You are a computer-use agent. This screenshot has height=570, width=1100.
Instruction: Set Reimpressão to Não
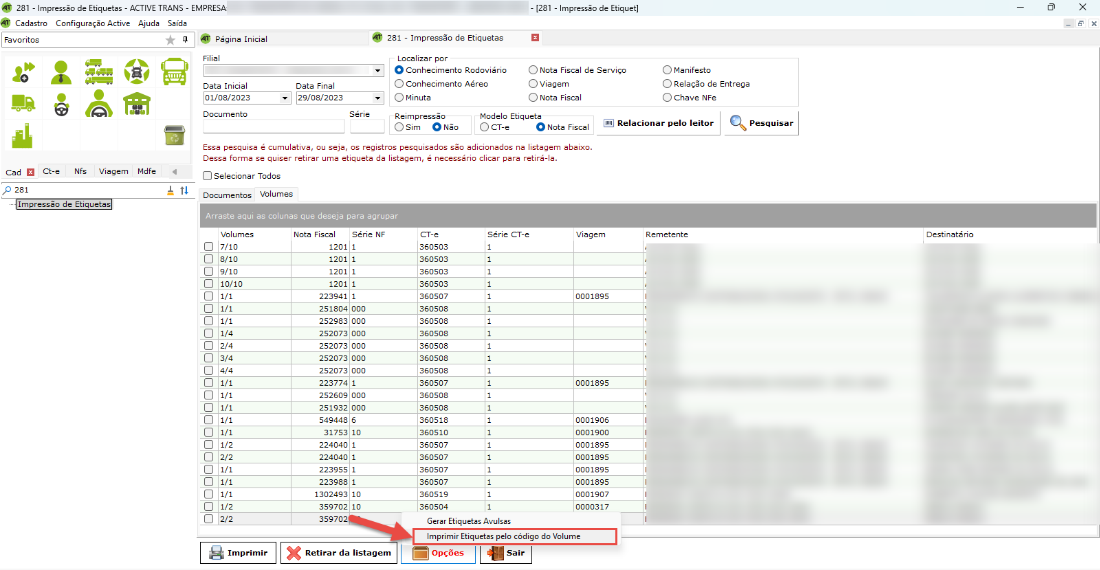[436, 127]
